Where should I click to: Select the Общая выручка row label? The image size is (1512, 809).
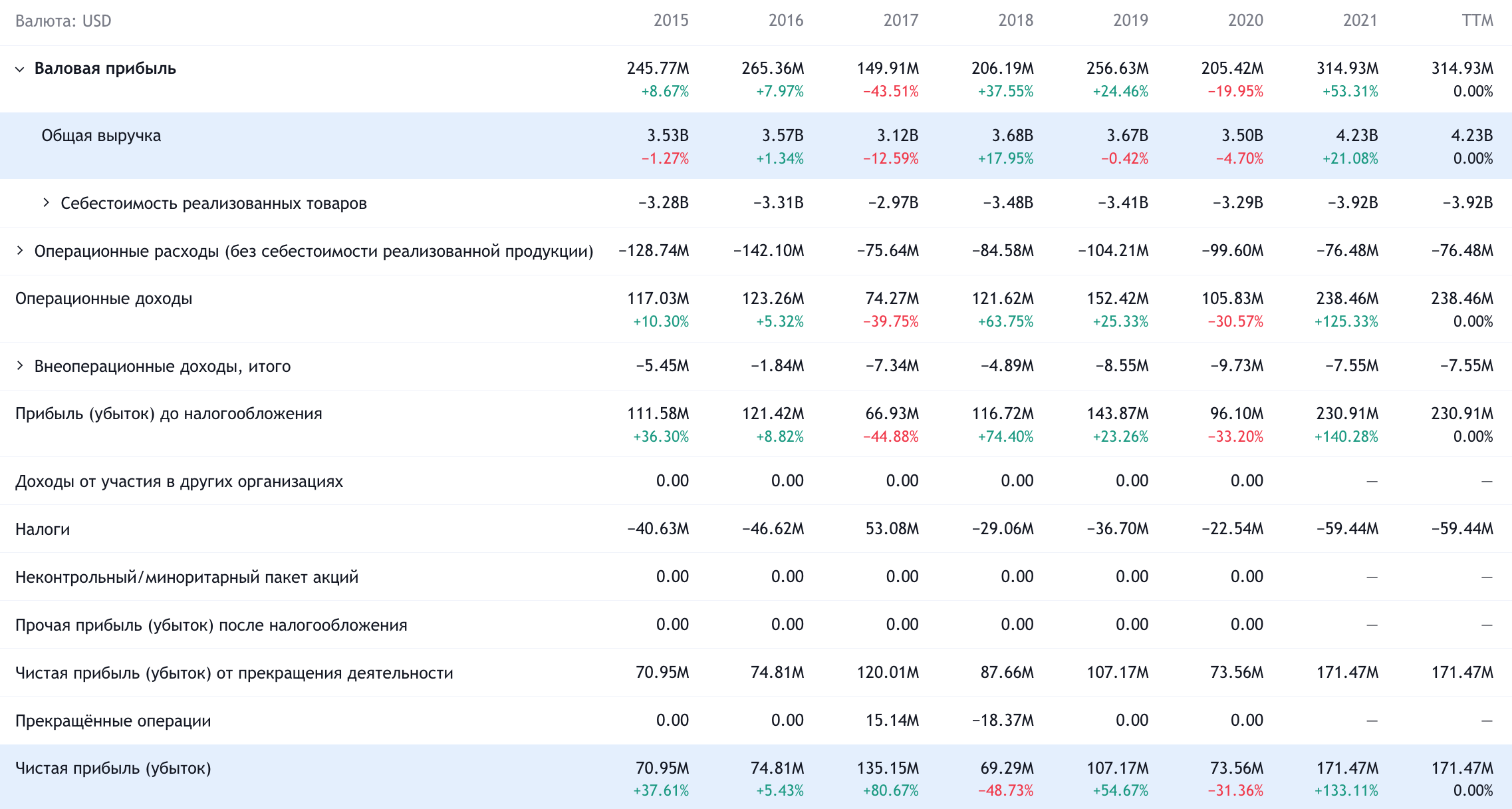101,136
